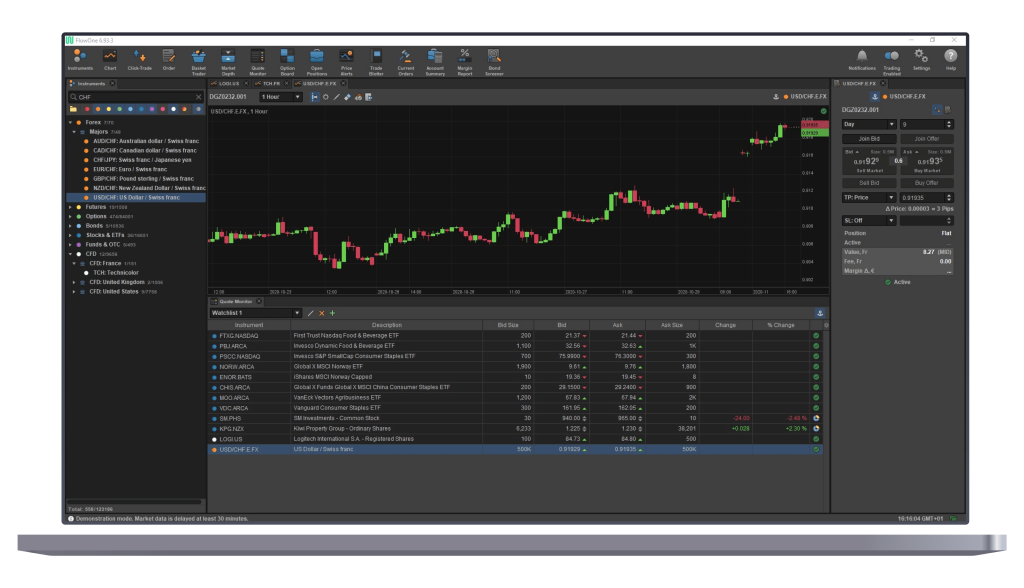Open the 1 Hour timeframe dropdown

tap(281, 97)
